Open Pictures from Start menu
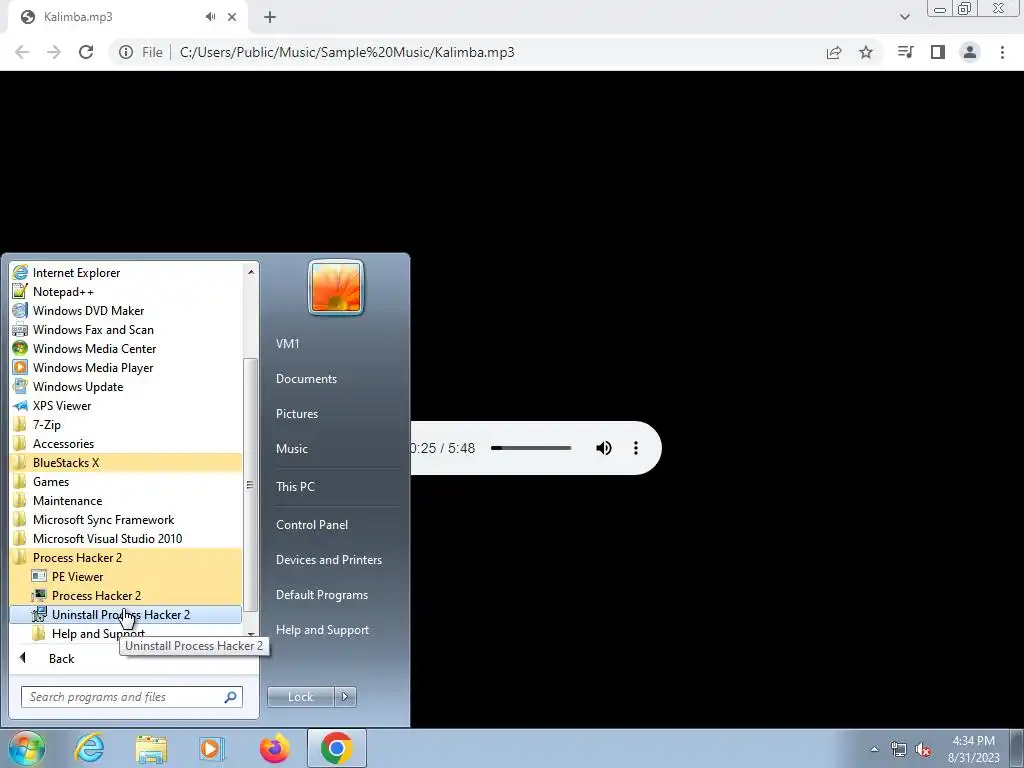 click(x=297, y=414)
